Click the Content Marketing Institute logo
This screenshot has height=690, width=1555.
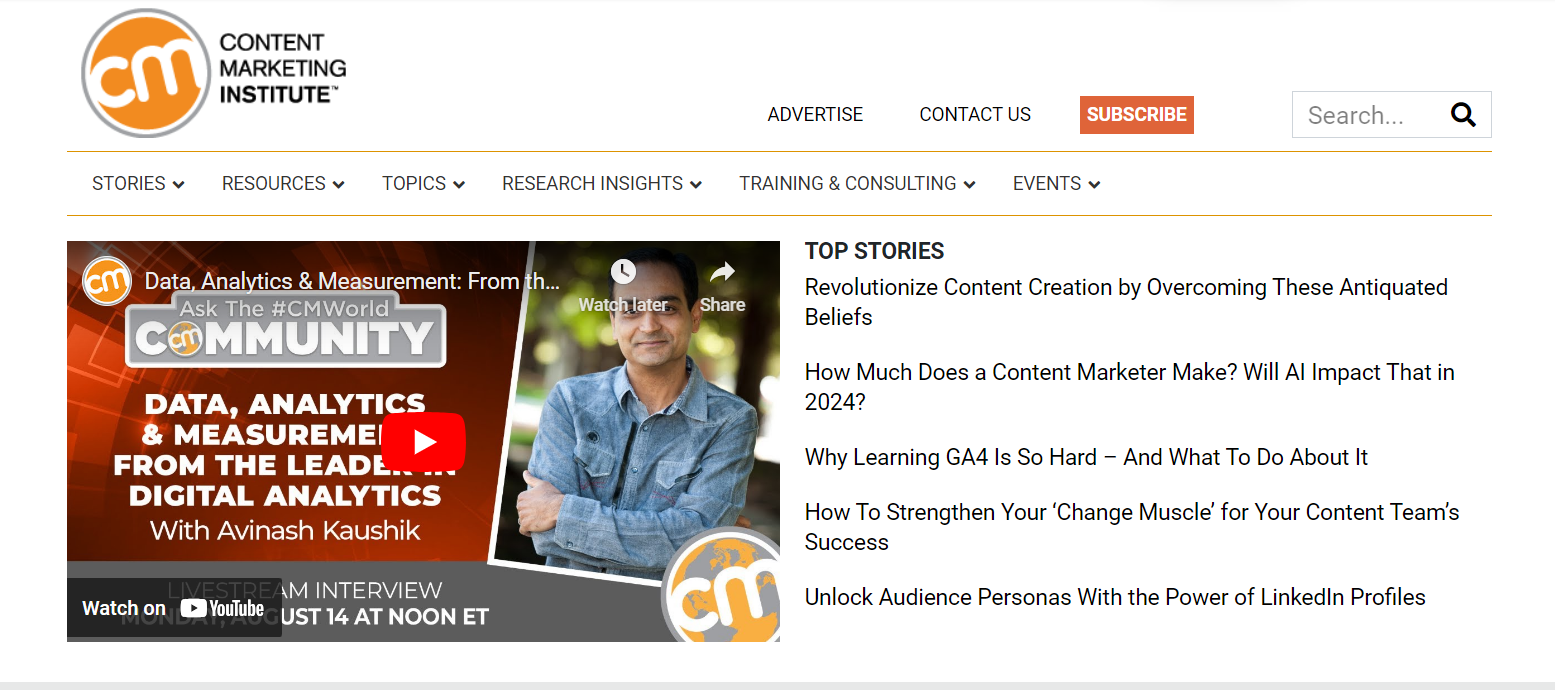[214, 73]
